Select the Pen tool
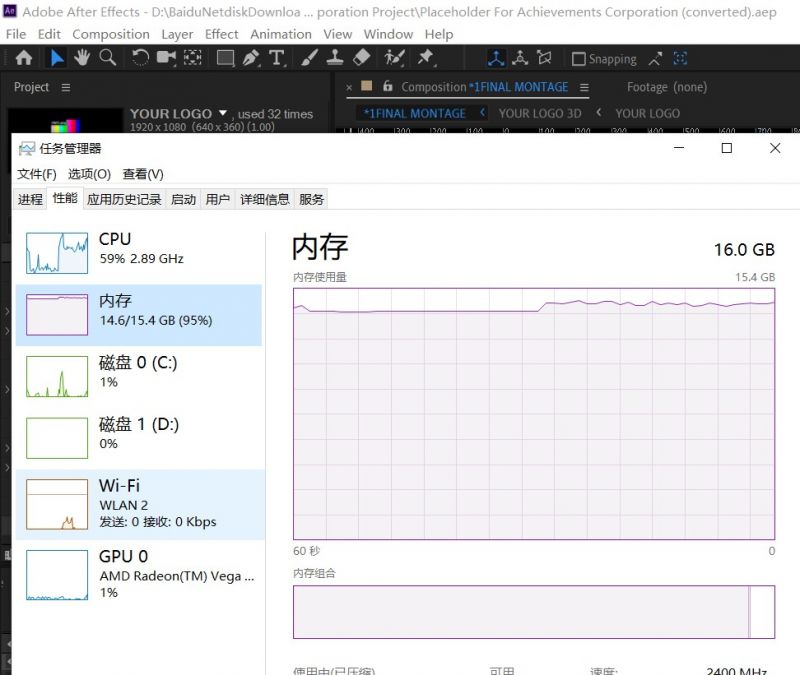Screen dimensions: 800x675 coord(251,58)
